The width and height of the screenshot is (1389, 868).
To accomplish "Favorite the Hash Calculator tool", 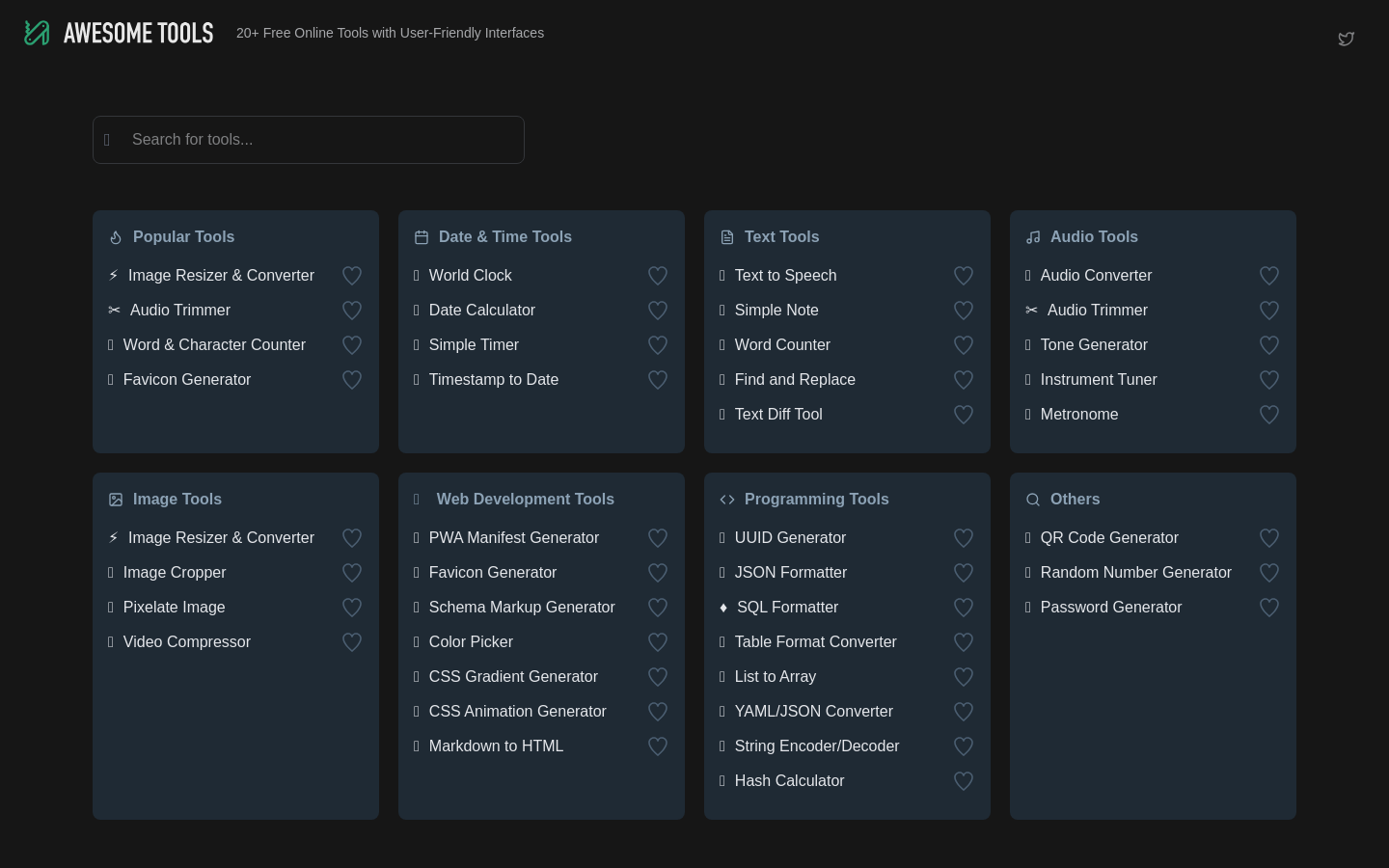I will coord(964,781).
